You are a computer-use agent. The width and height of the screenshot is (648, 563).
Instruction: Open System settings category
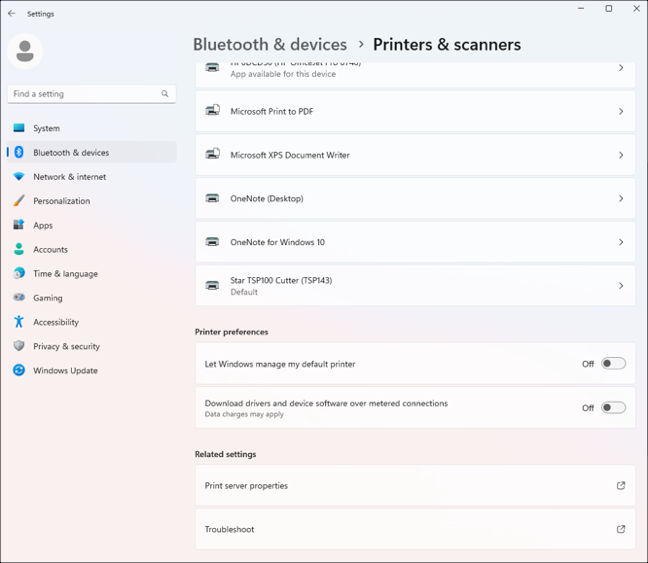(92, 128)
